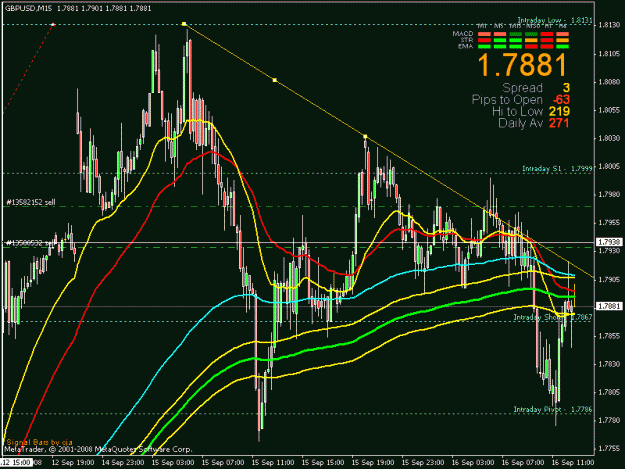
Task: Click the 'Intraday Pivot - 1.7786' label
Action: pyautogui.click(x=553, y=409)
